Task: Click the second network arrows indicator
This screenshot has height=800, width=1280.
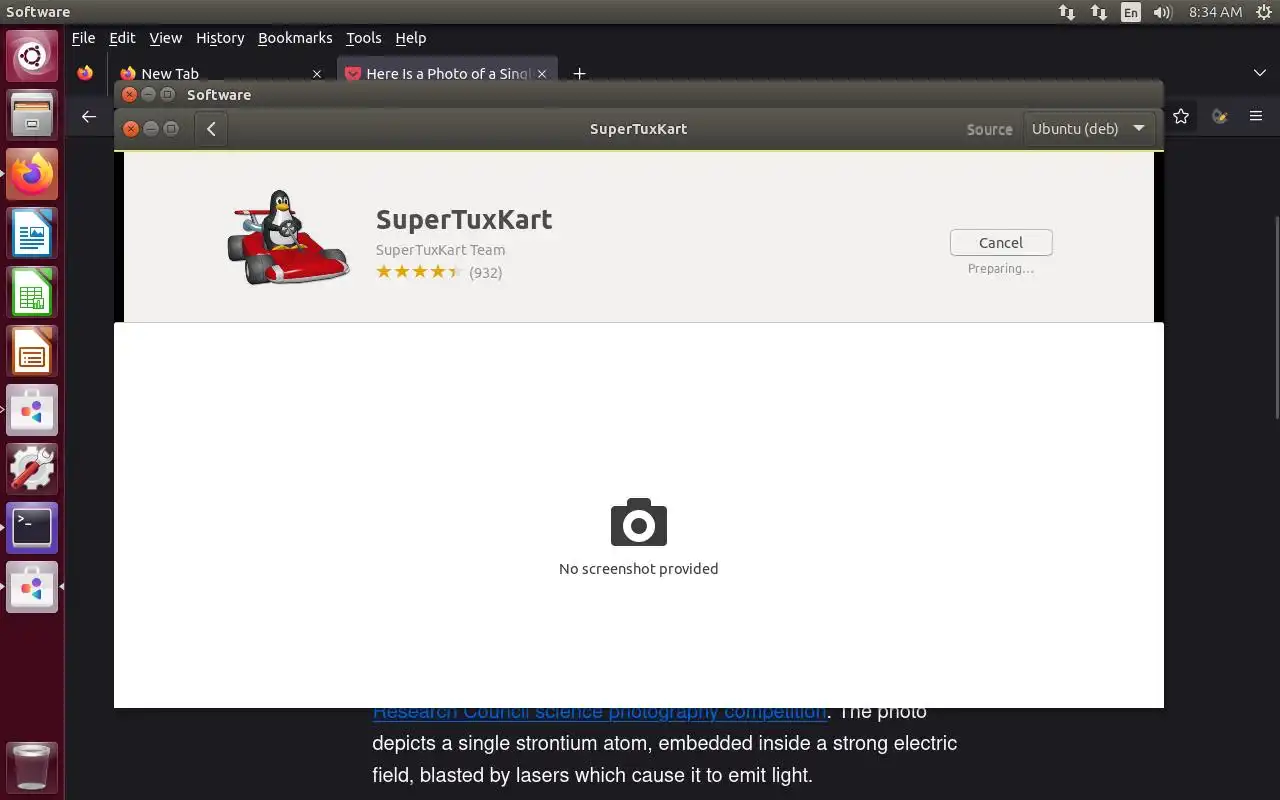Action: 1099,12
